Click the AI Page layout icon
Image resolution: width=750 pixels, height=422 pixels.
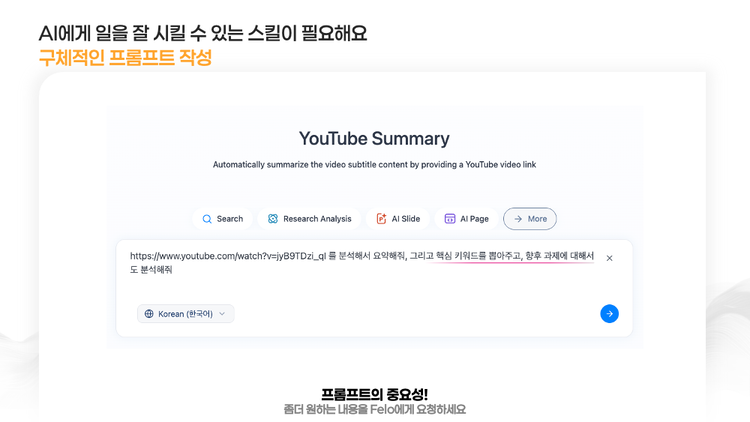[x=450, y=219]
